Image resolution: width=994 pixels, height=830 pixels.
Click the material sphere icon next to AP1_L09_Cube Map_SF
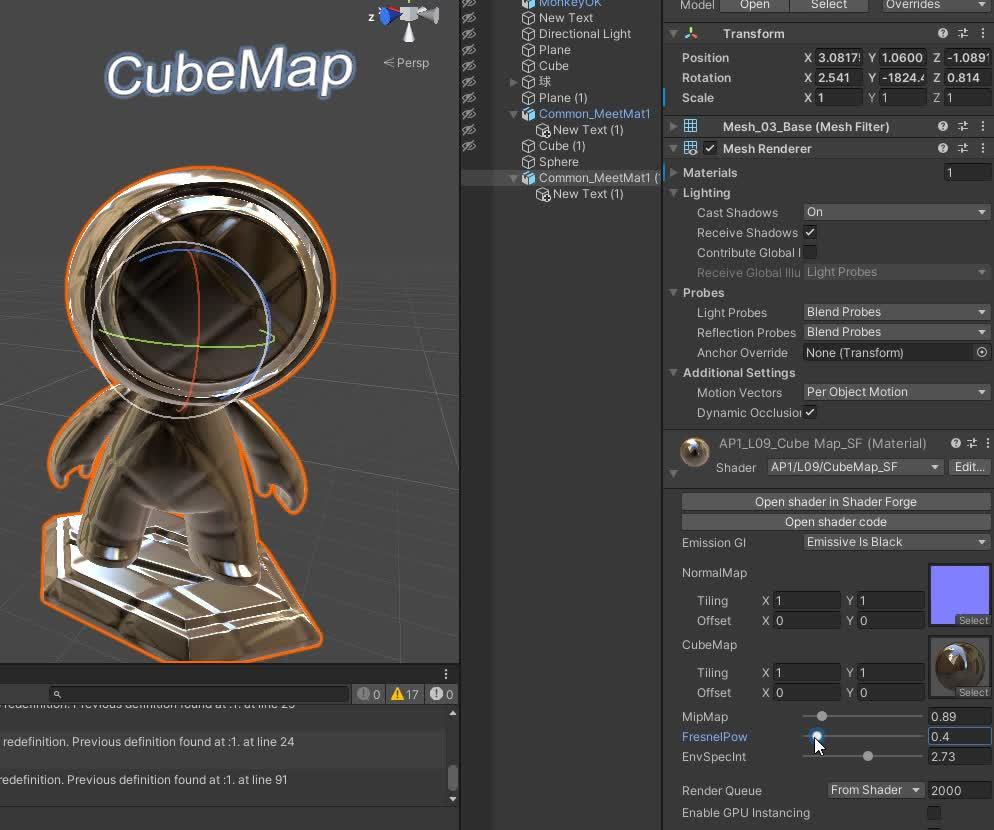click(695, 452)
